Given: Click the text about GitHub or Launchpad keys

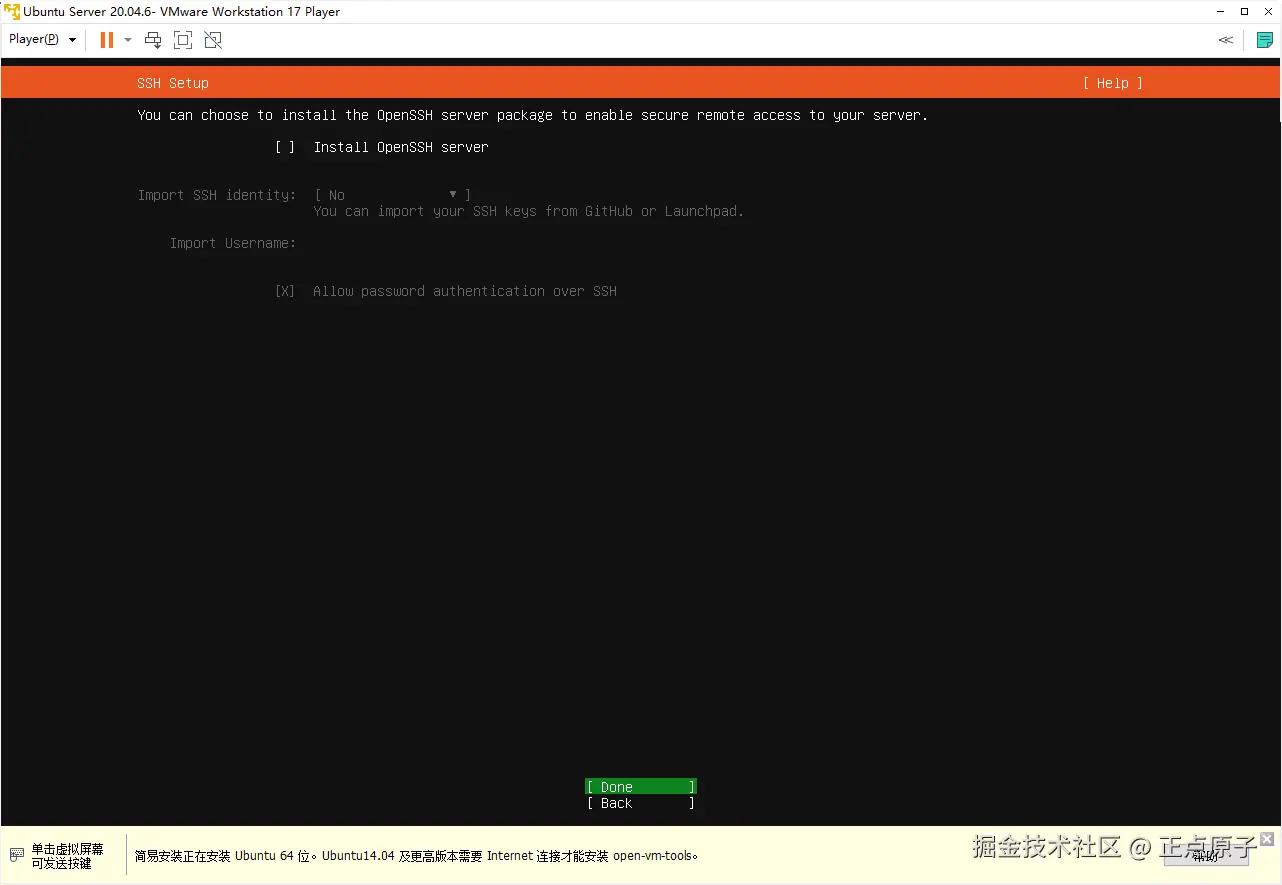Looking at the screenshot, I should click(x=529, y=211).
